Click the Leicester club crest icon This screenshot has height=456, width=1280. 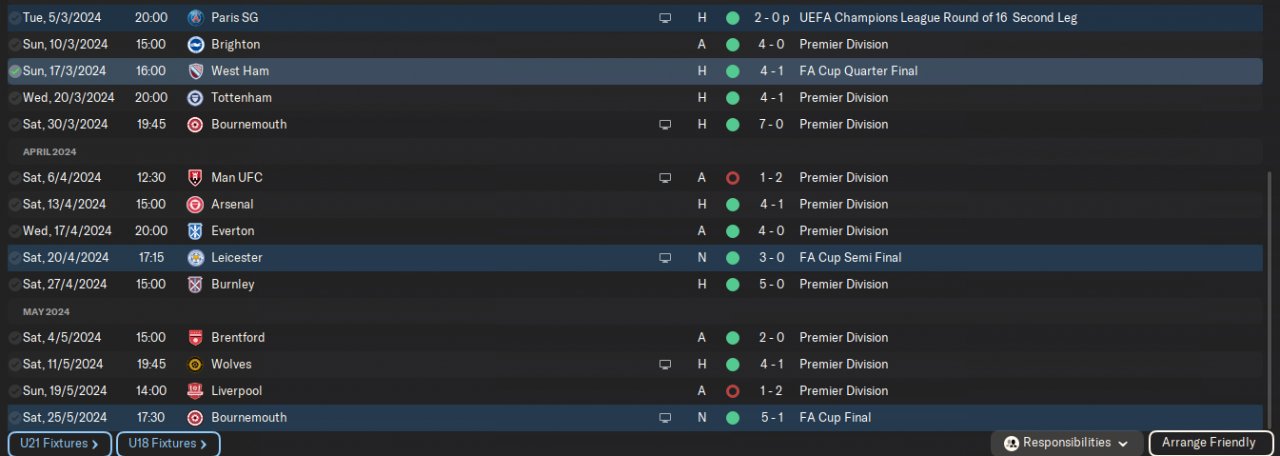pyautogui.click(x=195, y=258)
